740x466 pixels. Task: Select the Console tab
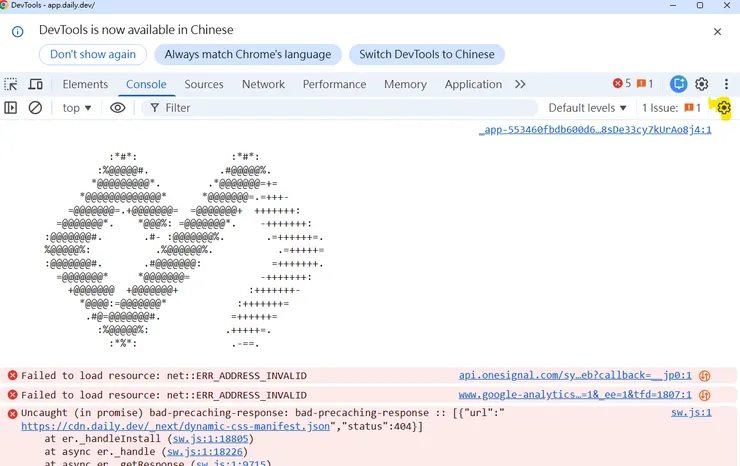click(146, 84)
